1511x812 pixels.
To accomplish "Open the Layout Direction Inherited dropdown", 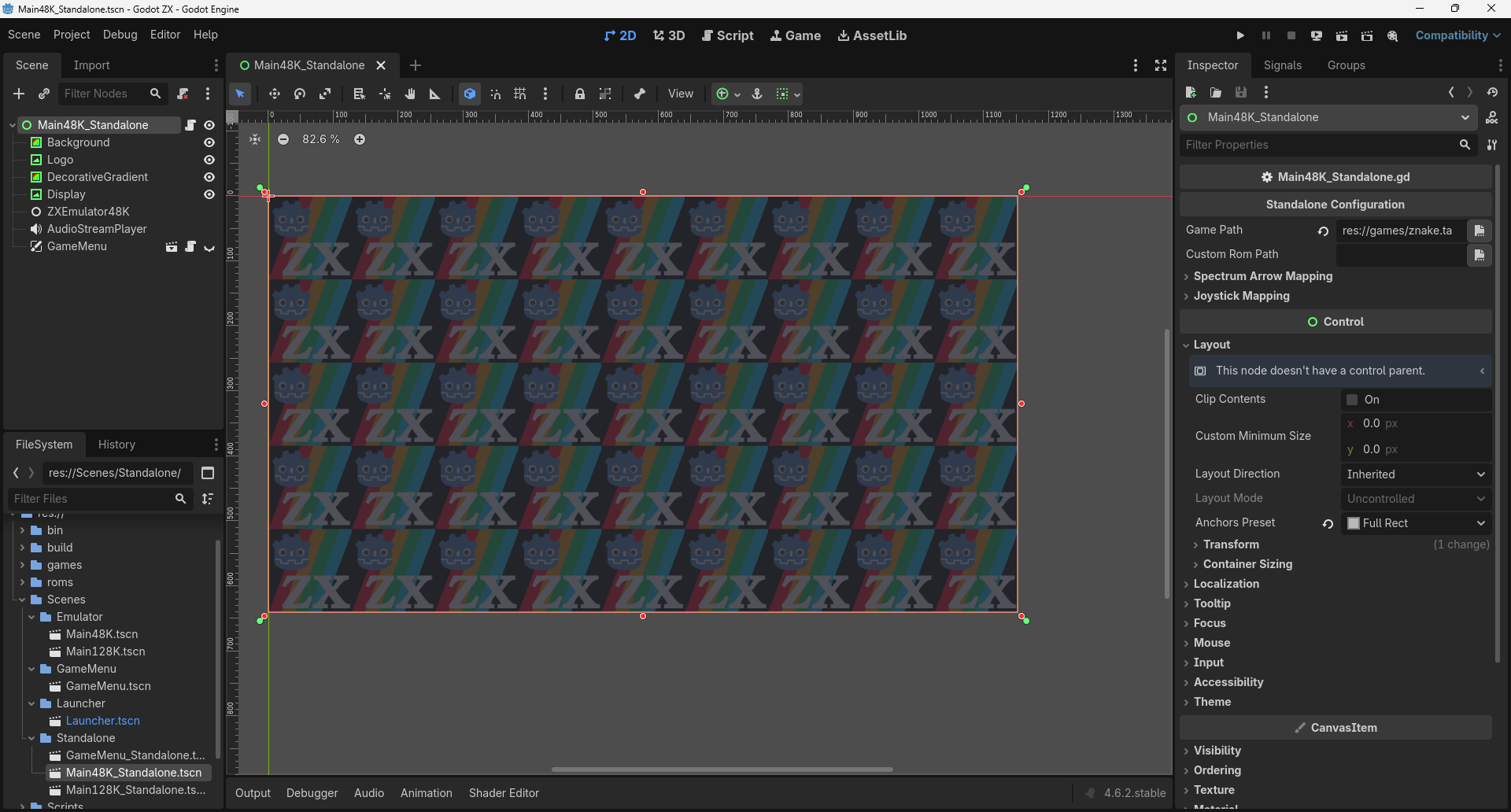I will coord(1415,474).
